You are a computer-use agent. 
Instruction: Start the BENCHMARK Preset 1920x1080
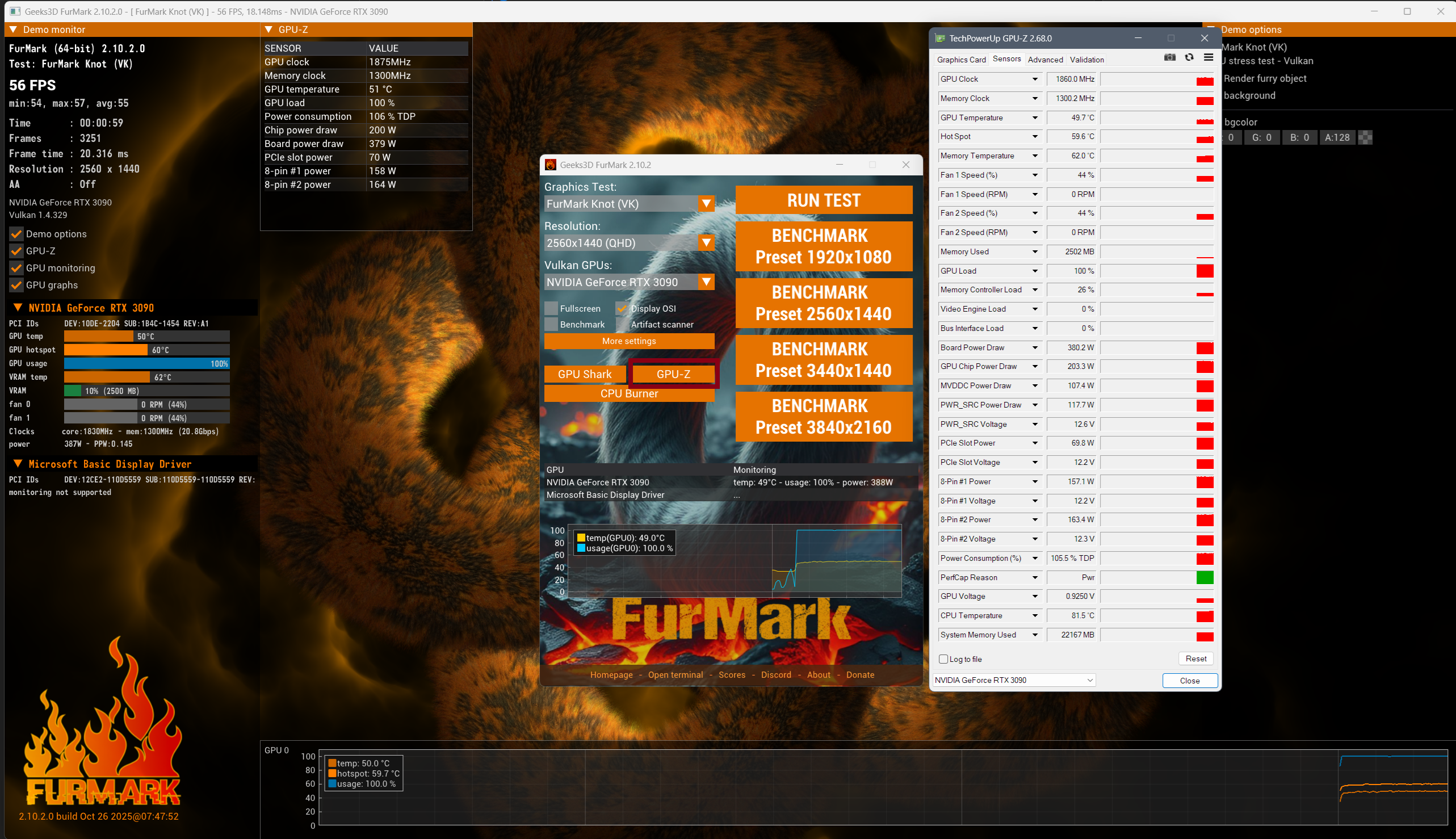point(824,246)
